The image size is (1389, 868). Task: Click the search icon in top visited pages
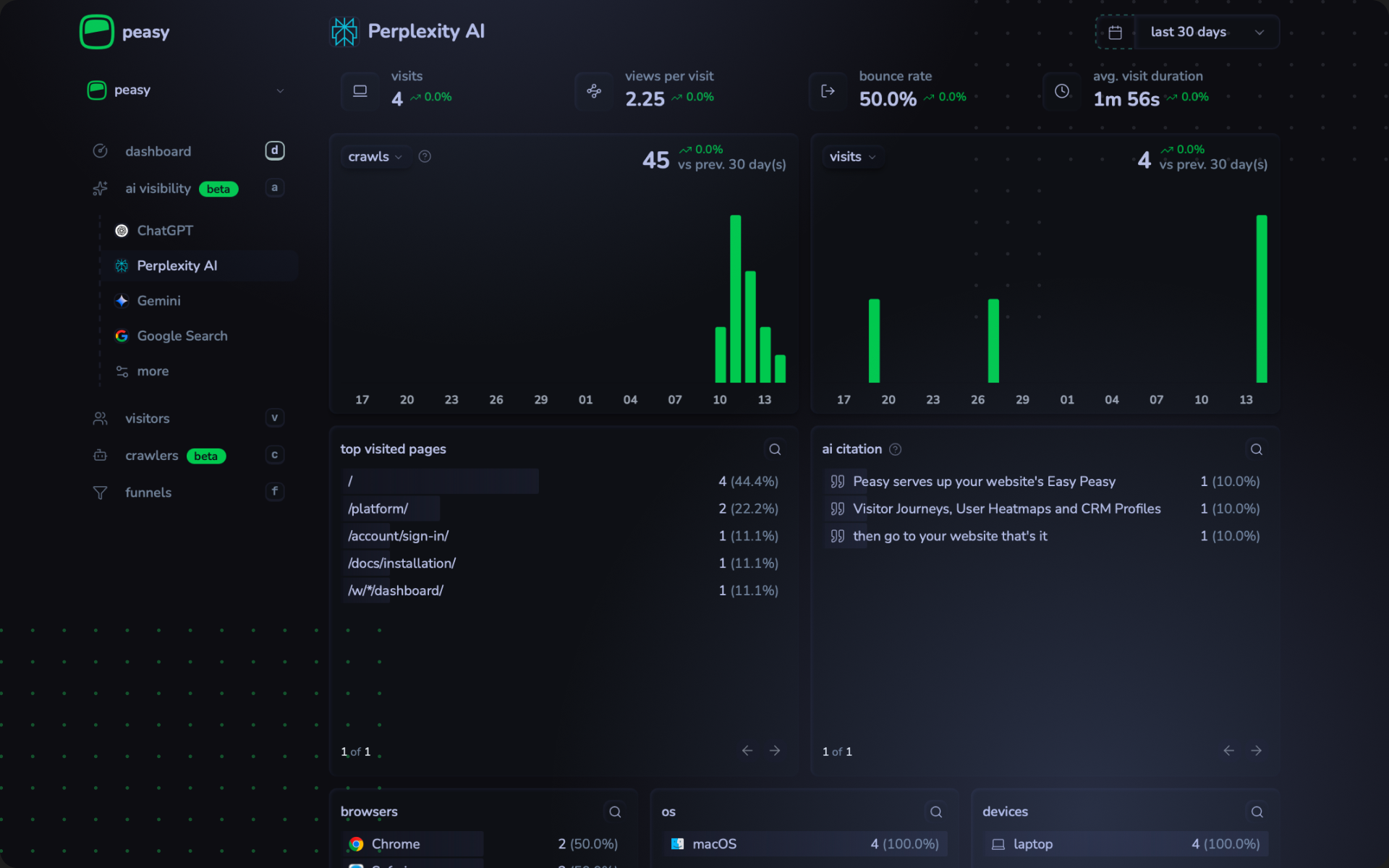(775, 449)
